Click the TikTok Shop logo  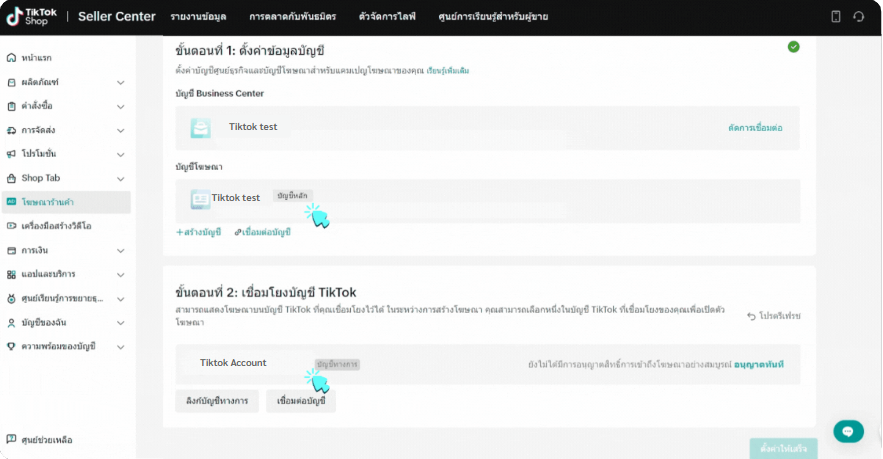pyautogui.click(x=34, y=16)
